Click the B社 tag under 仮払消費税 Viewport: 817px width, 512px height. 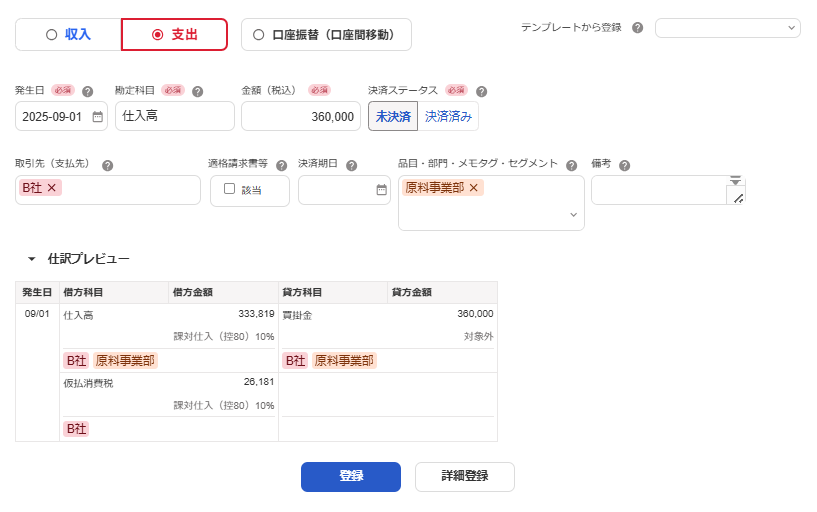tap(76, 429)
